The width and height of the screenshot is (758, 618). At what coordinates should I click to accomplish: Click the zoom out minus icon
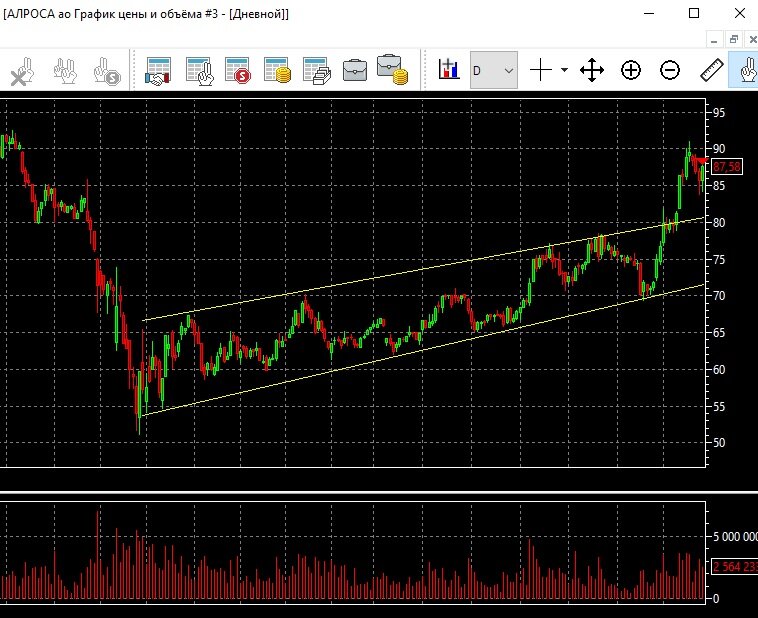pos(670,71)
